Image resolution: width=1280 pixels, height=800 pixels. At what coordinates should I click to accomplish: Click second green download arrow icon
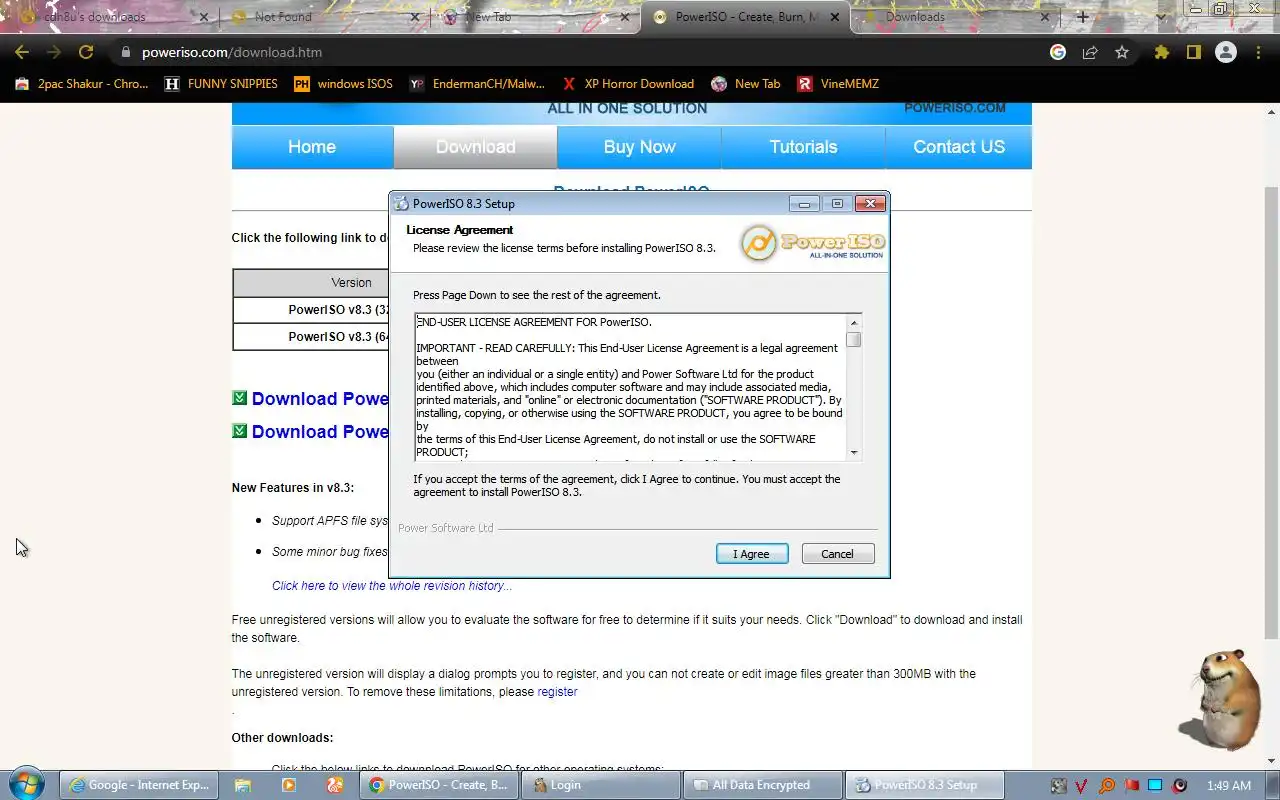pyautogui.click(x=239, y=431)
